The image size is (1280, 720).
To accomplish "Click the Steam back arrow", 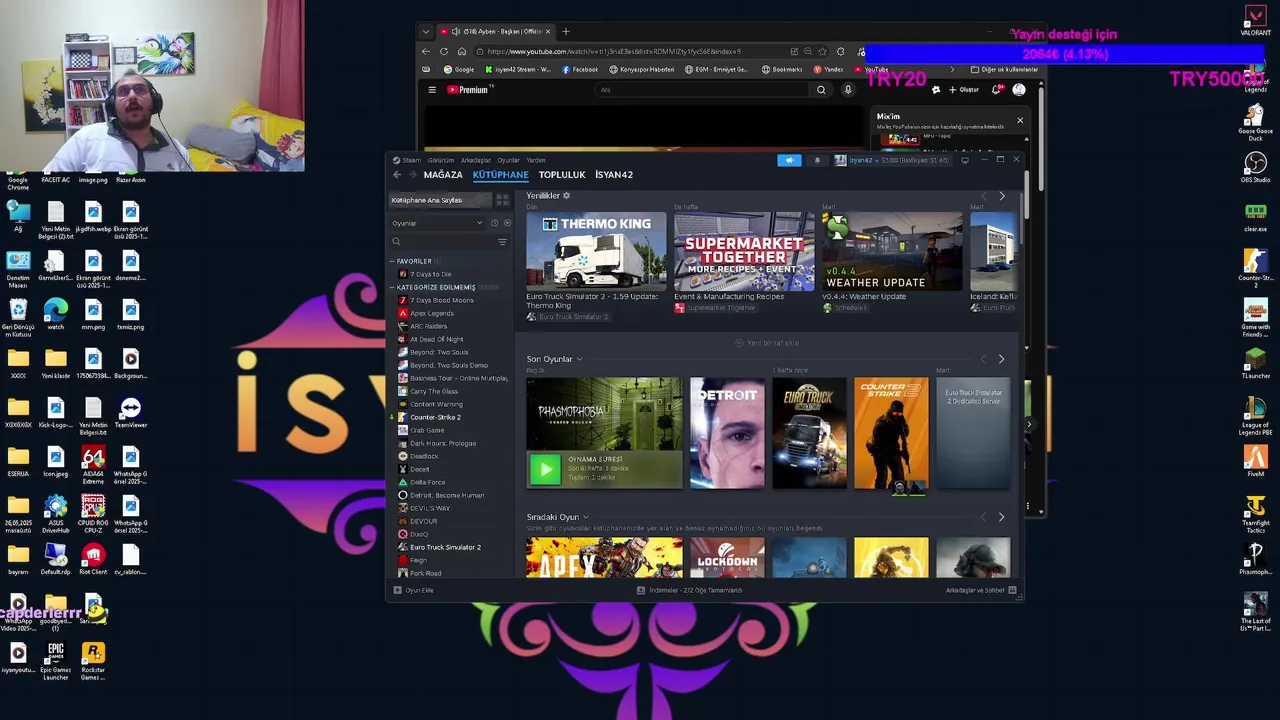I will (x=397, y=175).
